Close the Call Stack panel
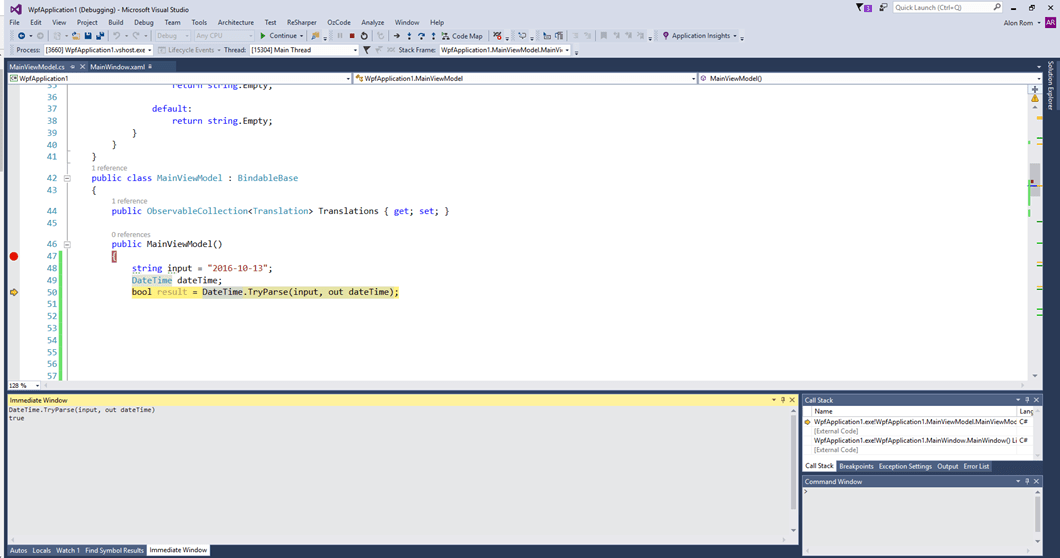Image resolution: width=1060 pixels, height=558 pixels. (1036, 400)
